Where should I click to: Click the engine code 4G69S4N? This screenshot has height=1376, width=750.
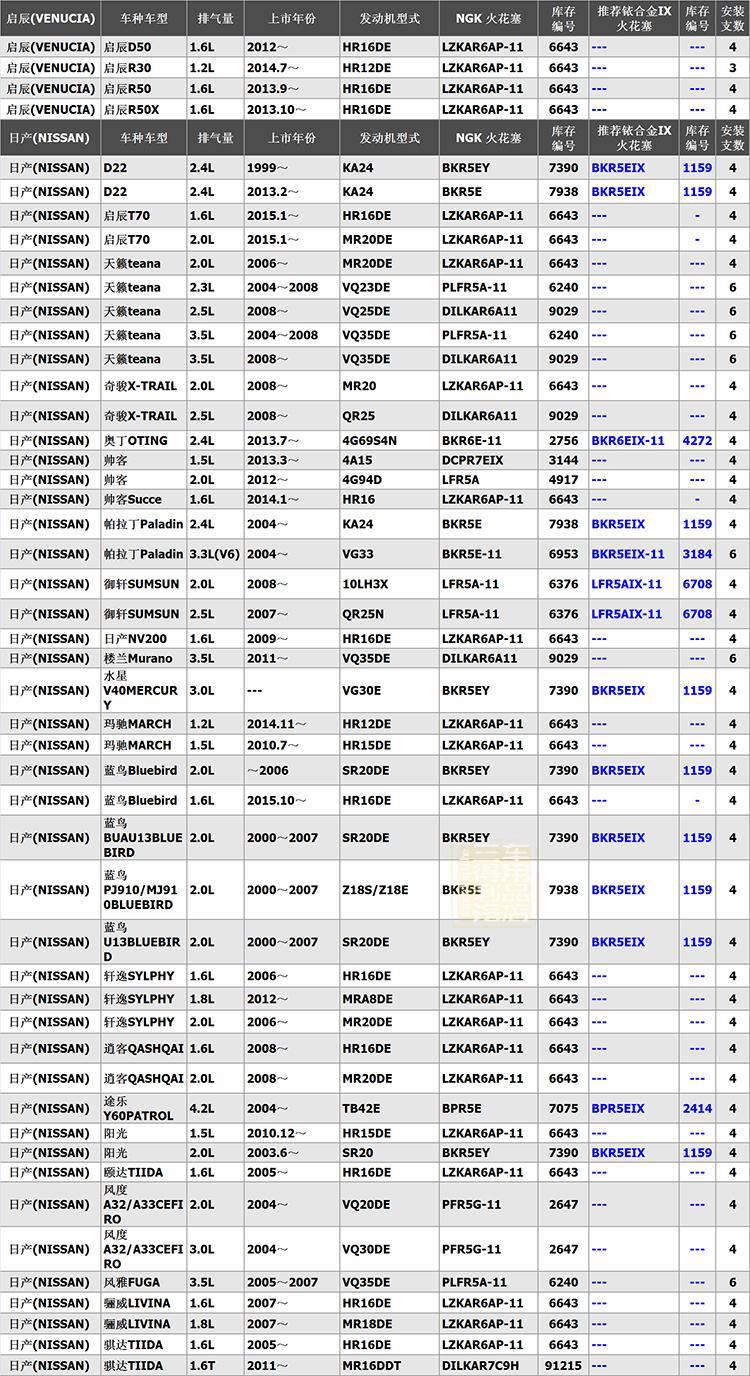click(x=370, y=441)
